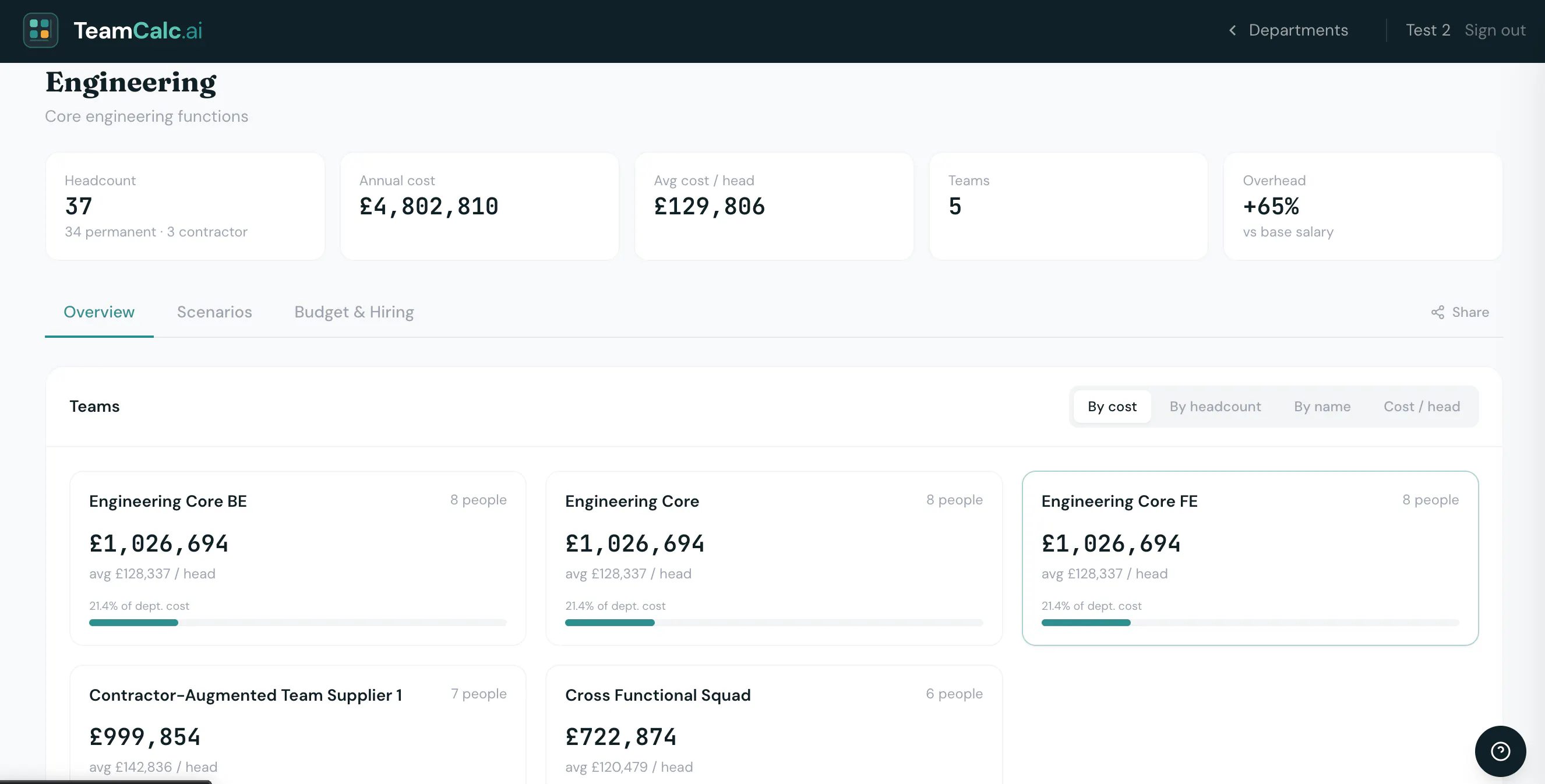The height and width of the screenshot is (784, 1545).
Task: Click 'avg £120,479 / head' text
Action: [629, 767]
